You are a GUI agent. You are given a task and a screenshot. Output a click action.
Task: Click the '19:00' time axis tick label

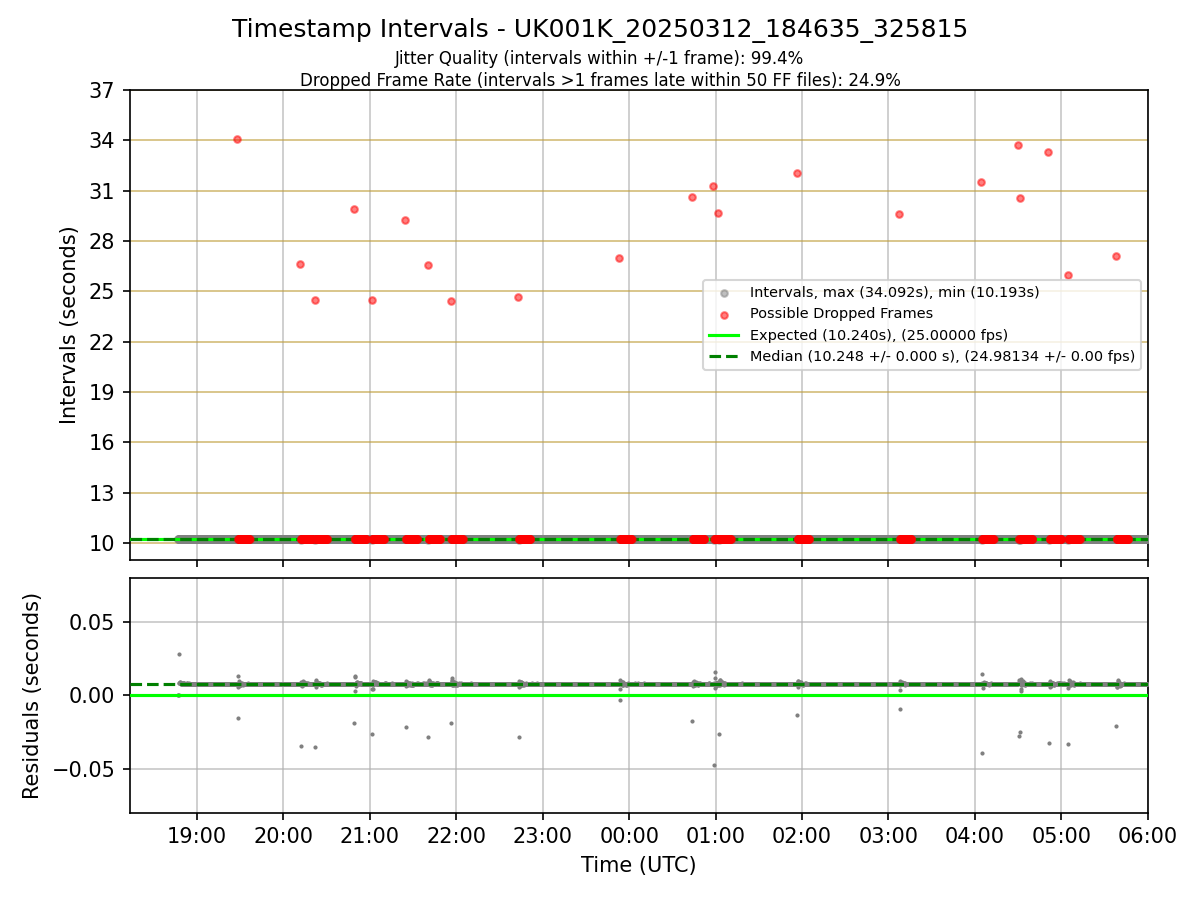coord(196,834)
